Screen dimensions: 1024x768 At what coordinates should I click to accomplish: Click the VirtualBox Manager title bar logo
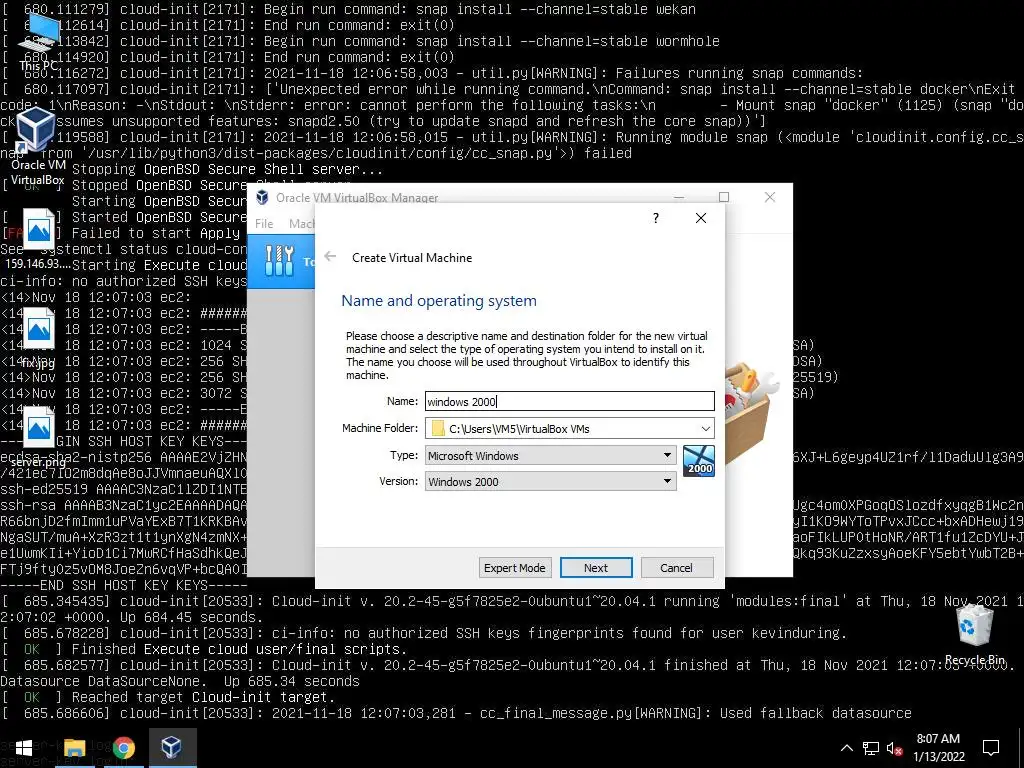click(263, 197)
